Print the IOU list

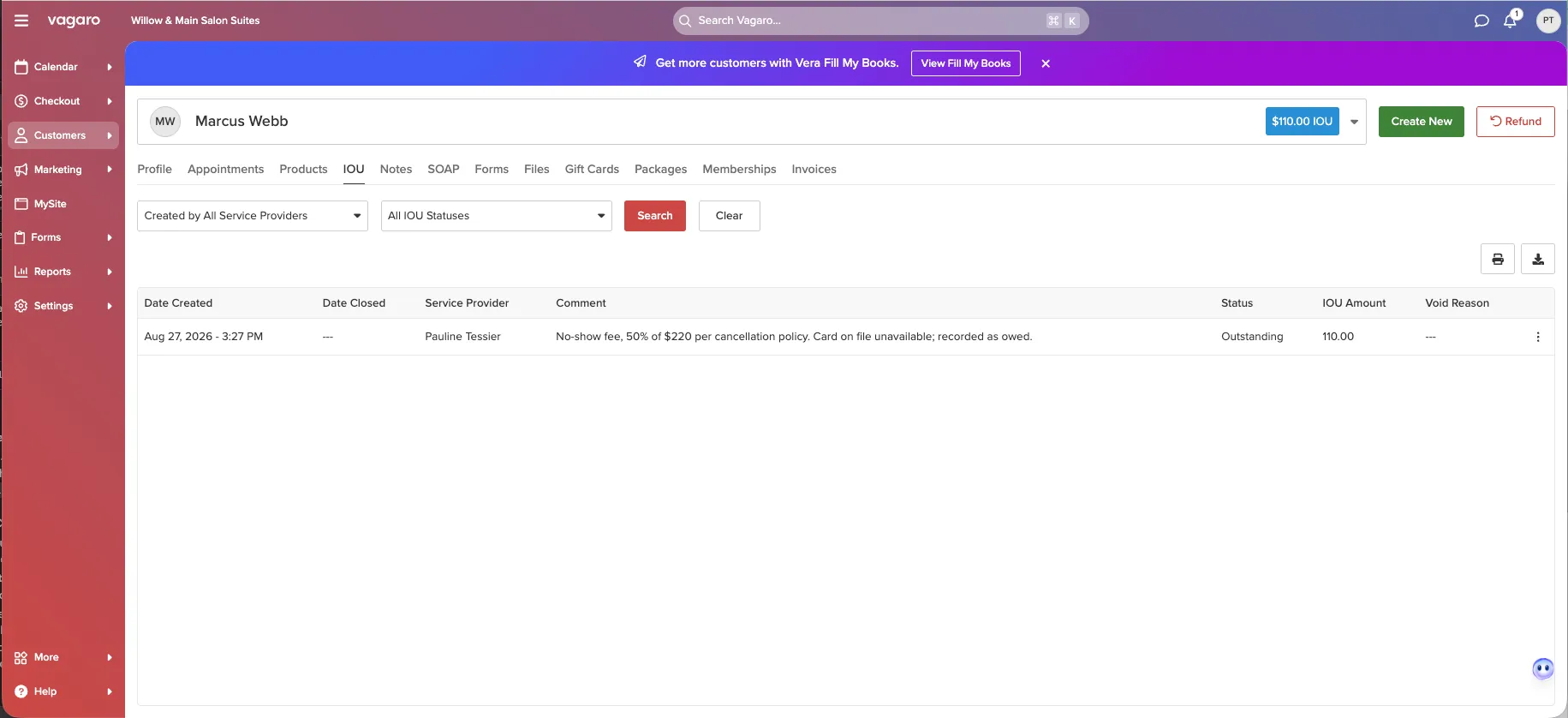pyautogui.click(x=1498, y=259)
